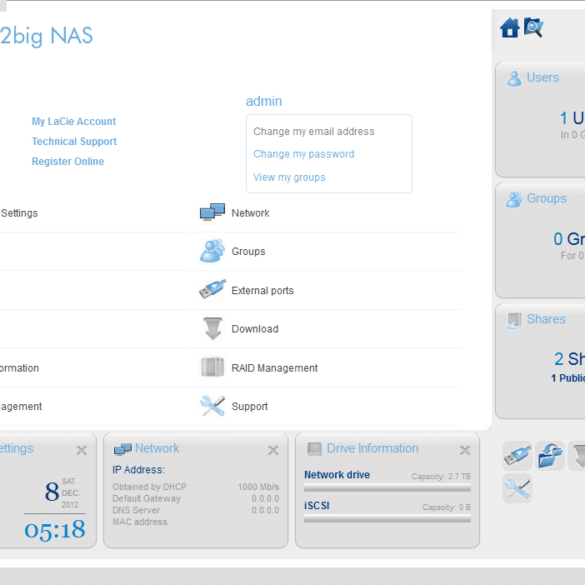The image size is (585, 585).
Task: Click the admin username heading
Action: (264, 101)
